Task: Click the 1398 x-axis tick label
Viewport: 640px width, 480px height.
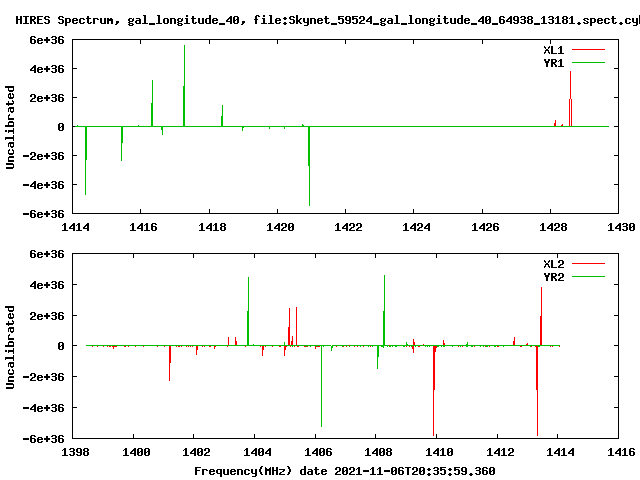Action: point(75,452)
